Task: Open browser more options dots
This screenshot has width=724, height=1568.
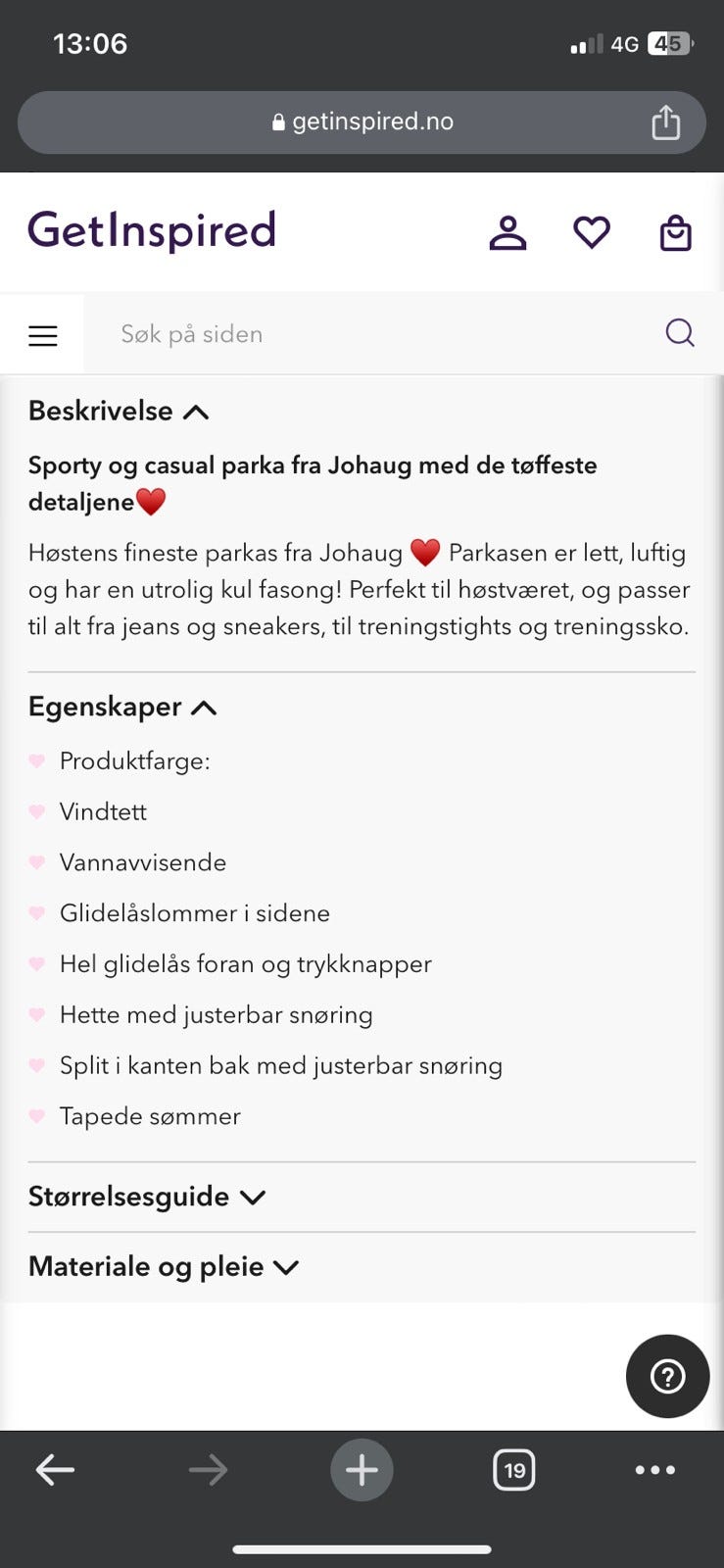Action: point(654,1470)
